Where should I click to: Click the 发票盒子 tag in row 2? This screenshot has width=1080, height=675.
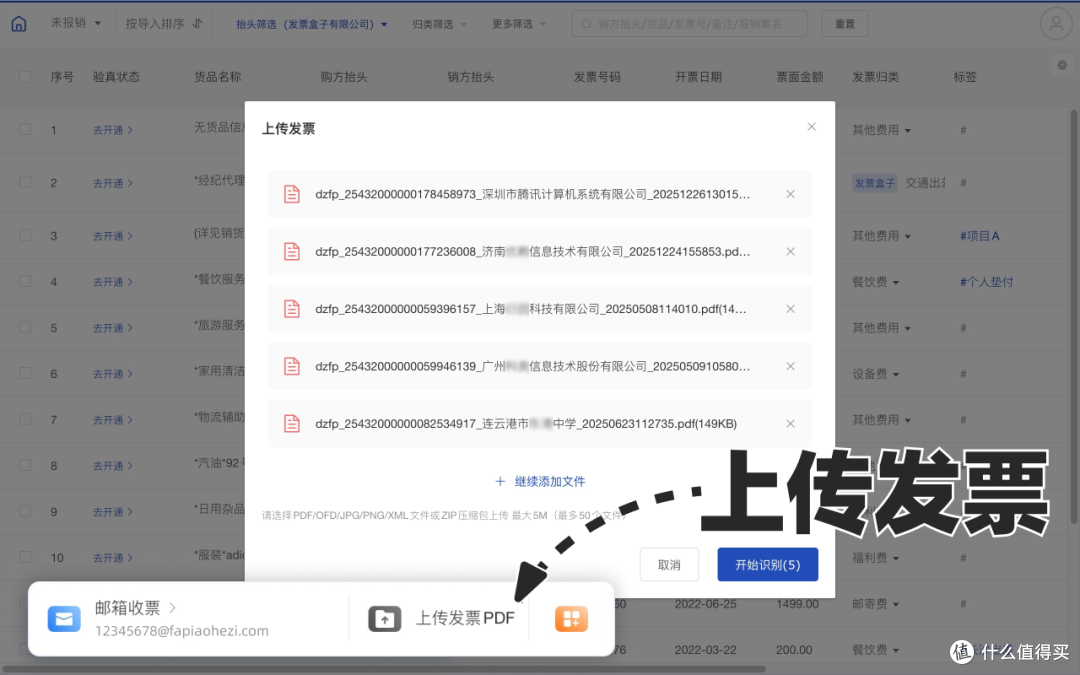[x=875, y=183]
